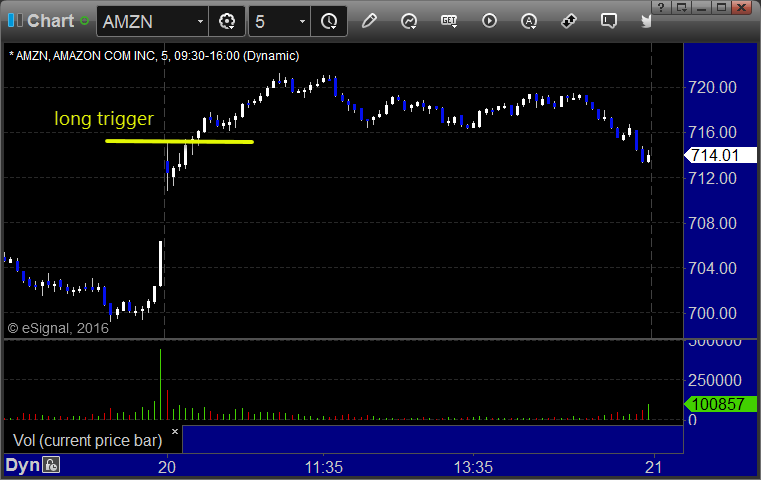This screenshot has width=761, height=480.
Task: Click the Dyn label in the time axis
Action: pos(22,465)
